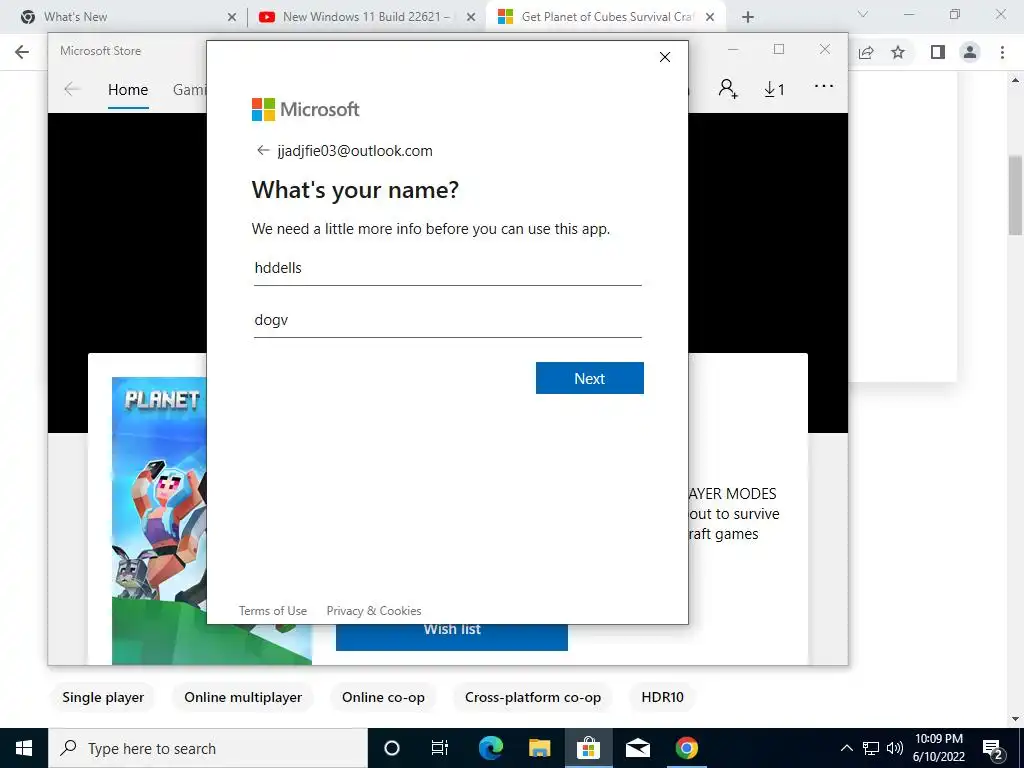Click the Chrome share page icon
This screenshot has height=768, width=1024.
pyautogui.click(x=866, y=52)
